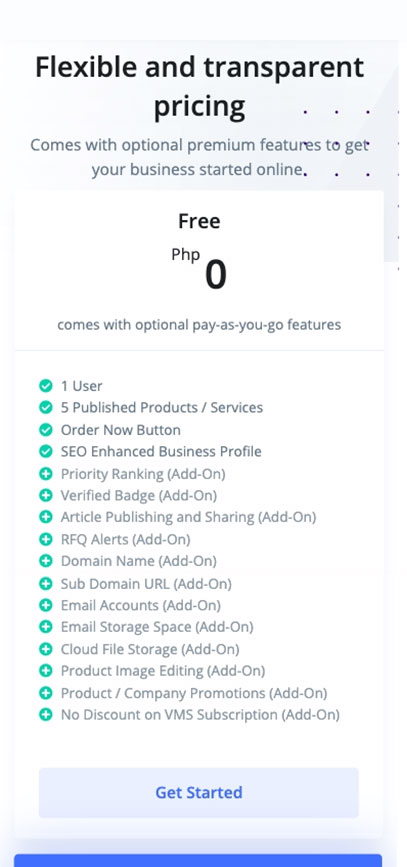Click the plus icon next to Verified Badge
The height and width of the screenshot is (867, 407).
point(45,495)
